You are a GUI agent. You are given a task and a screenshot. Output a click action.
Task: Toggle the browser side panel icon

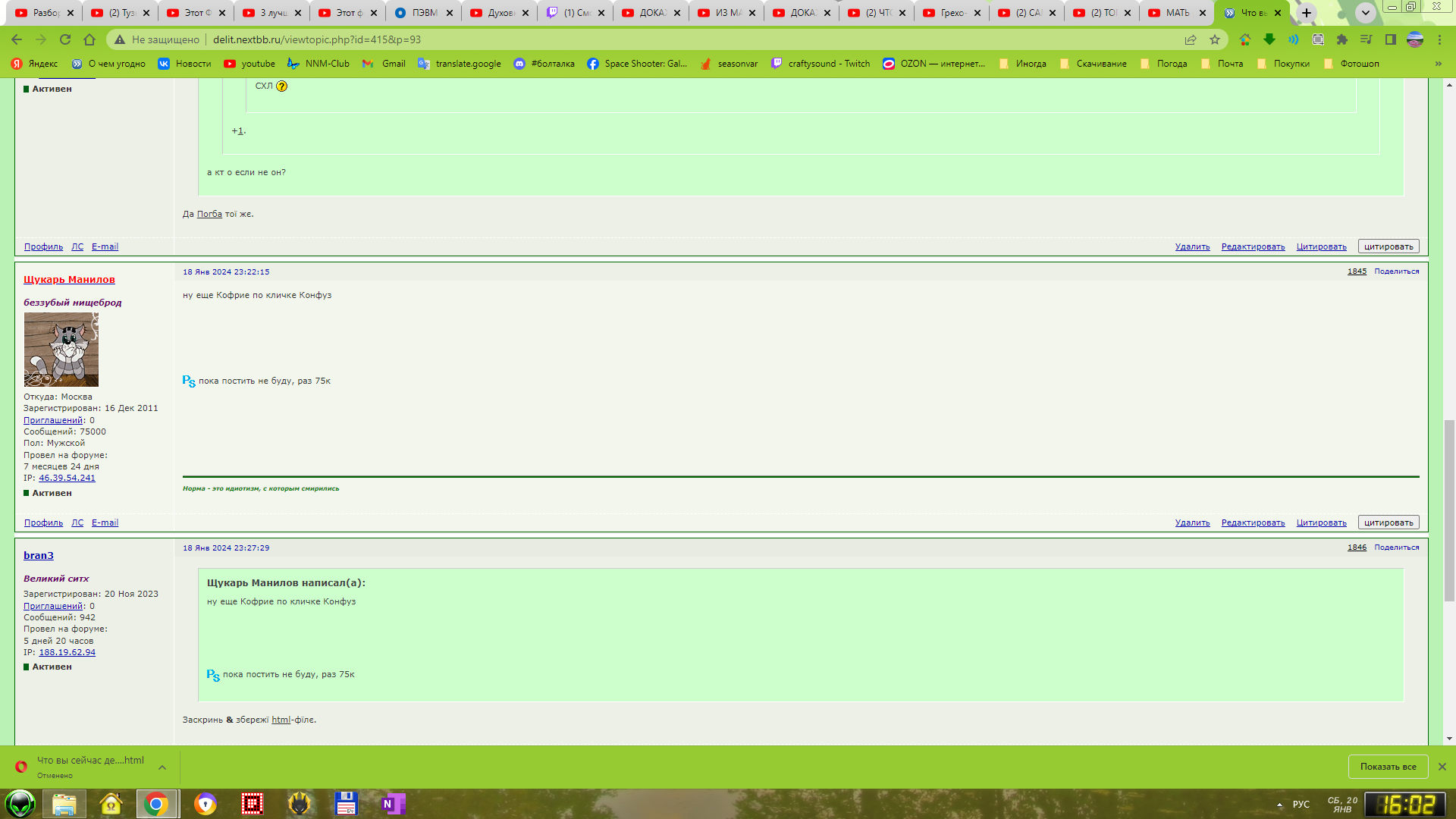coord(1391,39)
